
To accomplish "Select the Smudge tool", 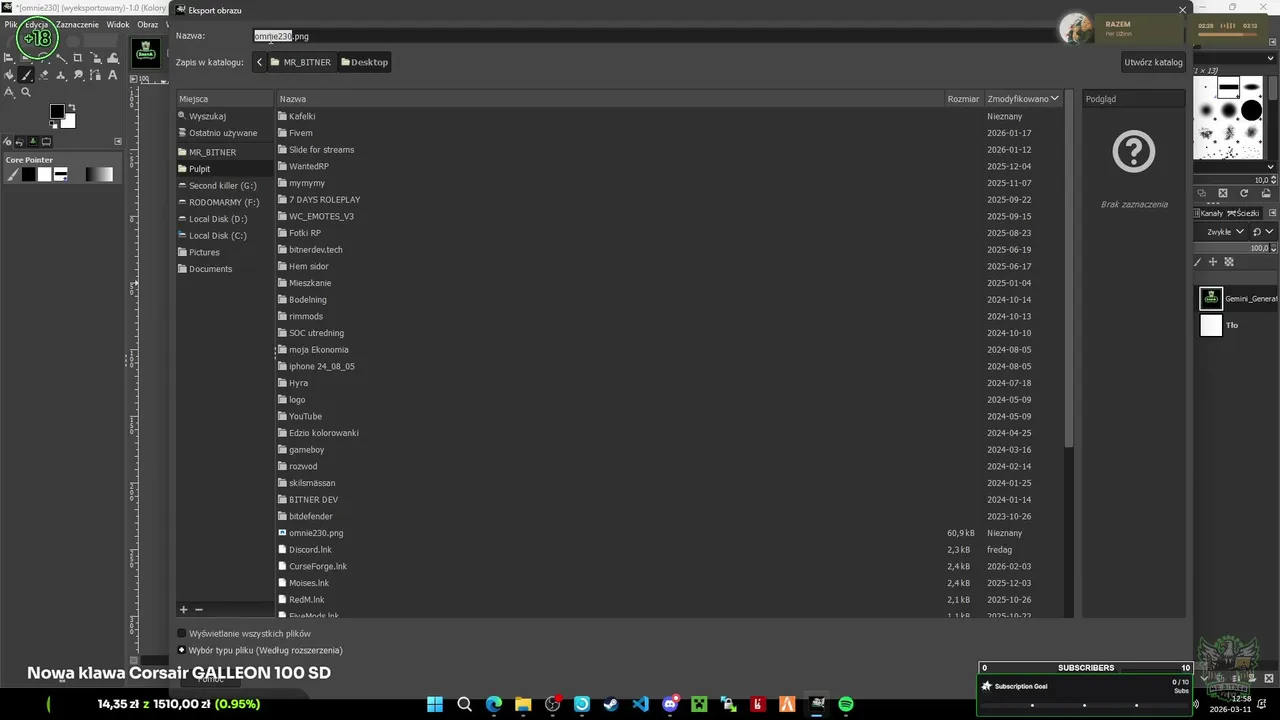I will point(78,75).
